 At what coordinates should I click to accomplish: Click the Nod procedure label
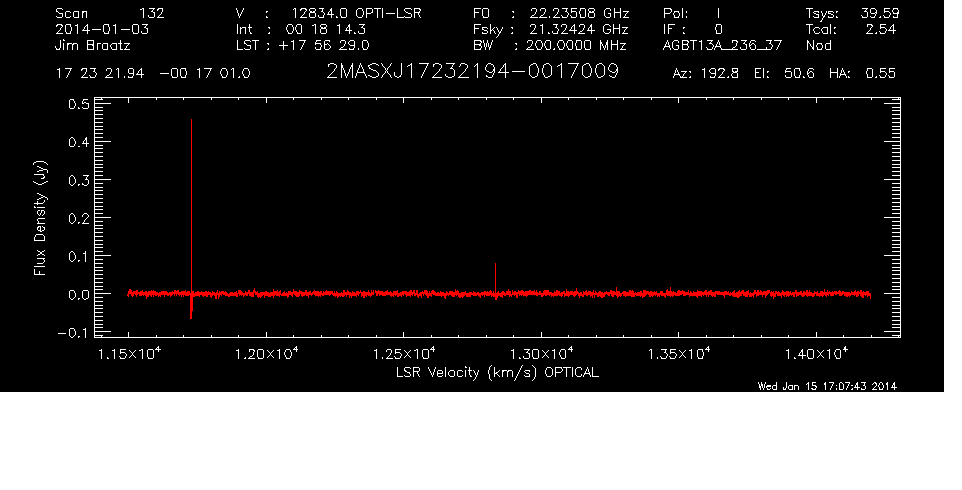pyautogui.click(x=818, y=45)
